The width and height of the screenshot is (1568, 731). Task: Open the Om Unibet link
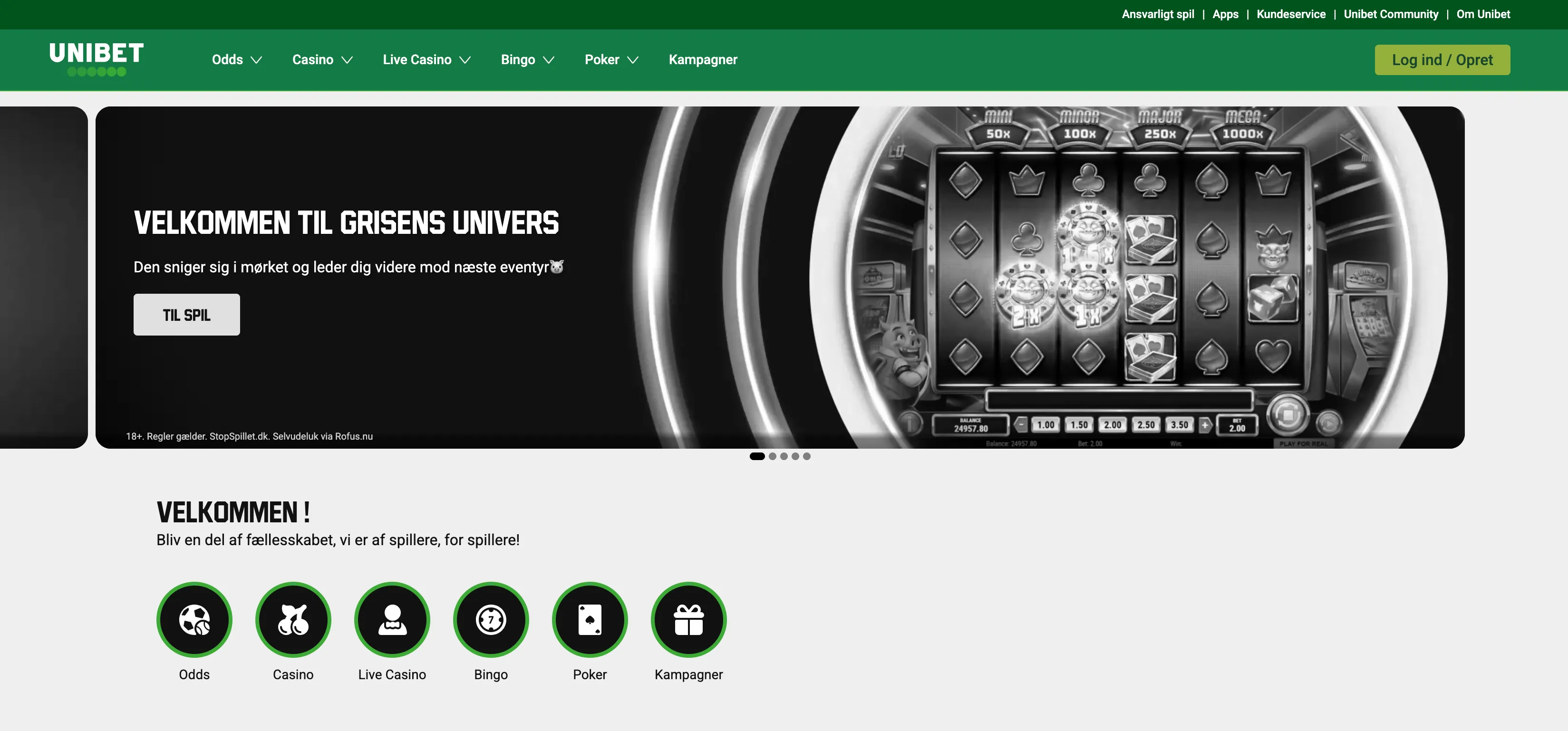coord(1483,14)
